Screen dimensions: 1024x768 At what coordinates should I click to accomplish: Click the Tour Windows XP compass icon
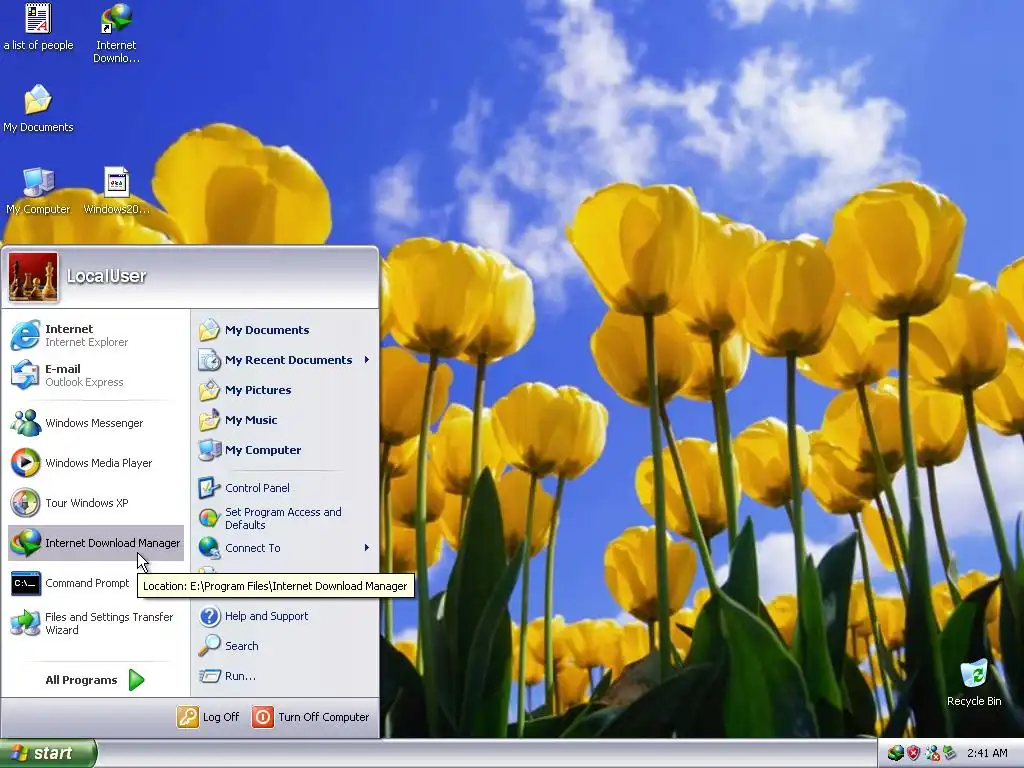point(25,503)
